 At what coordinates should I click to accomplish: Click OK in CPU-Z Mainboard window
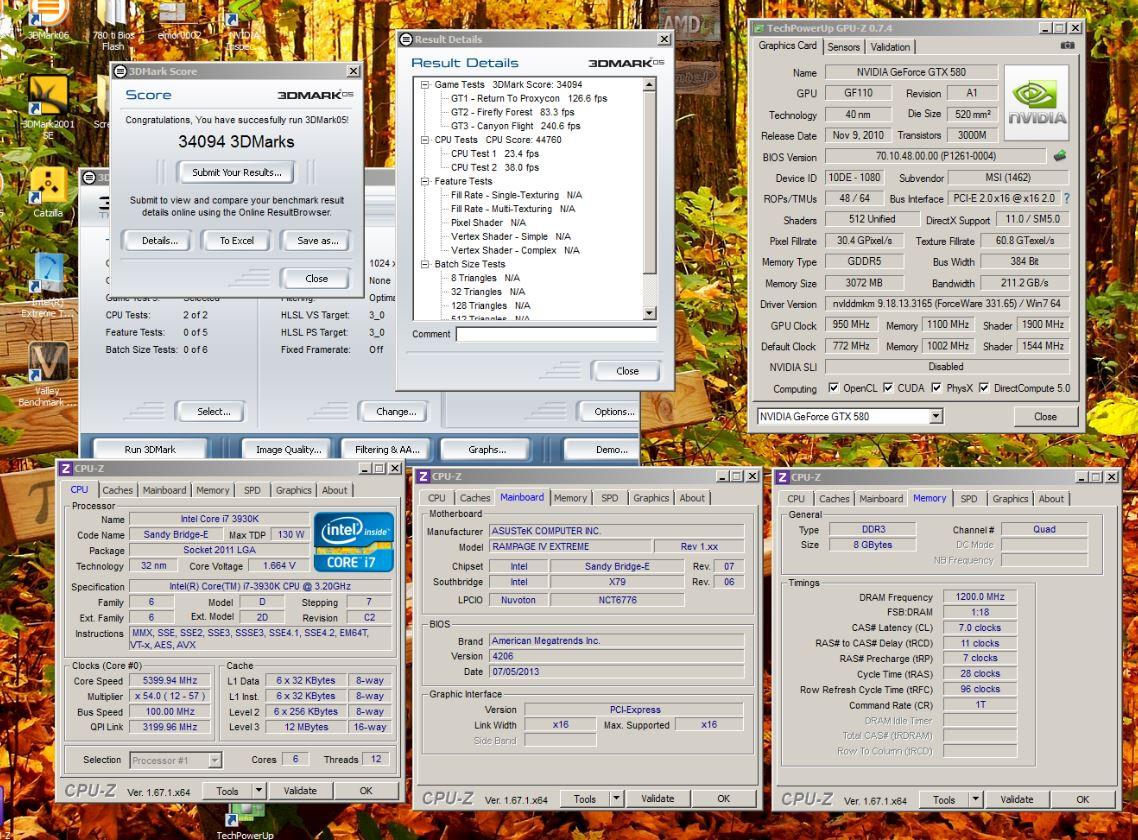pyautogui.click(x=724, y=798)
